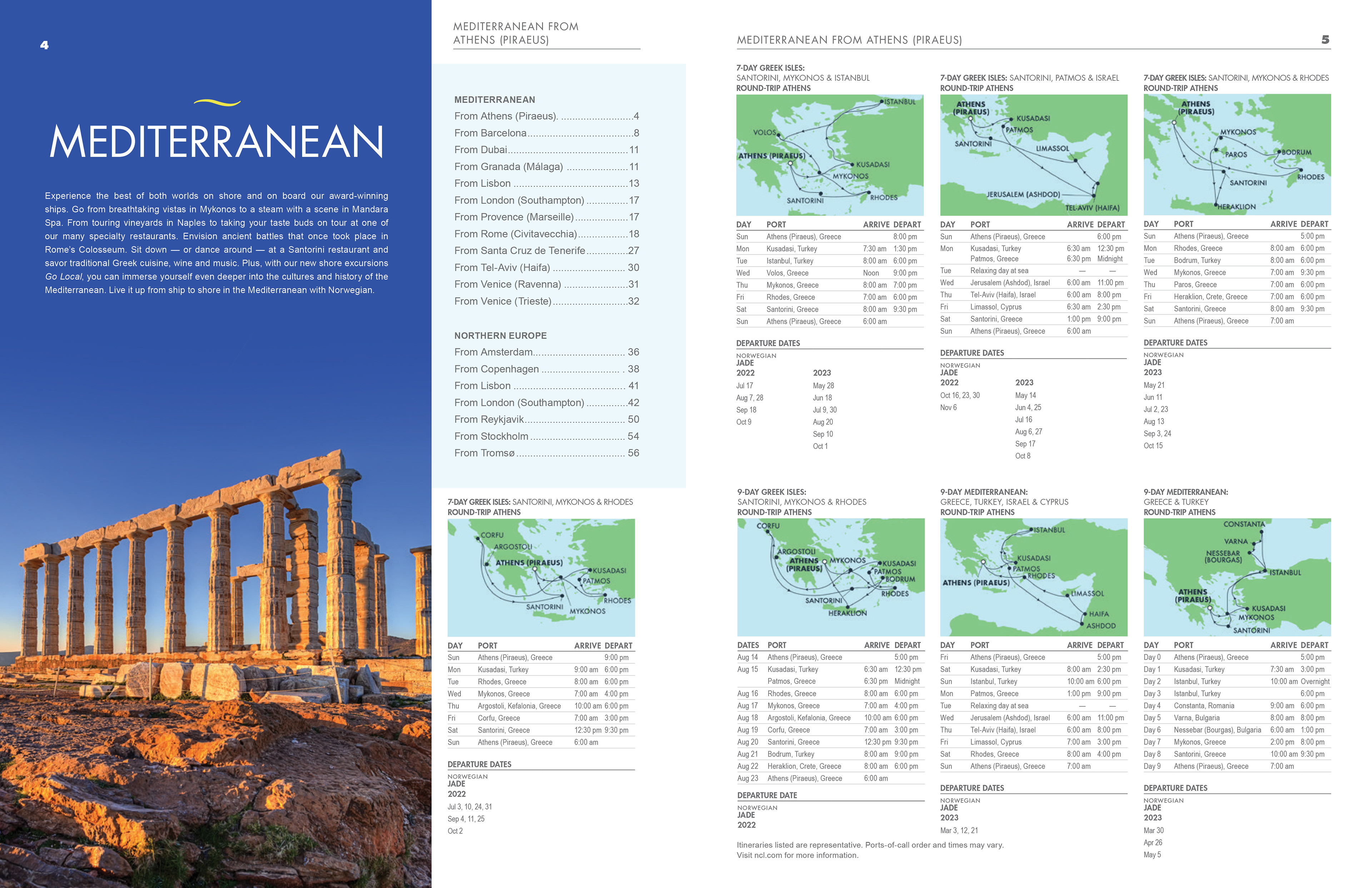Click the large MEDITERRANEAN title on blue page
1372x888 pixels.
click(x=216, y=141)
